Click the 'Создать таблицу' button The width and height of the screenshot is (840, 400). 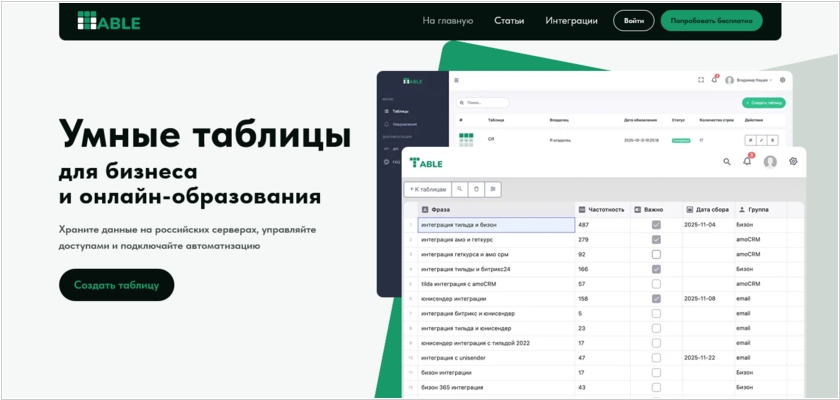click(116, 285)
